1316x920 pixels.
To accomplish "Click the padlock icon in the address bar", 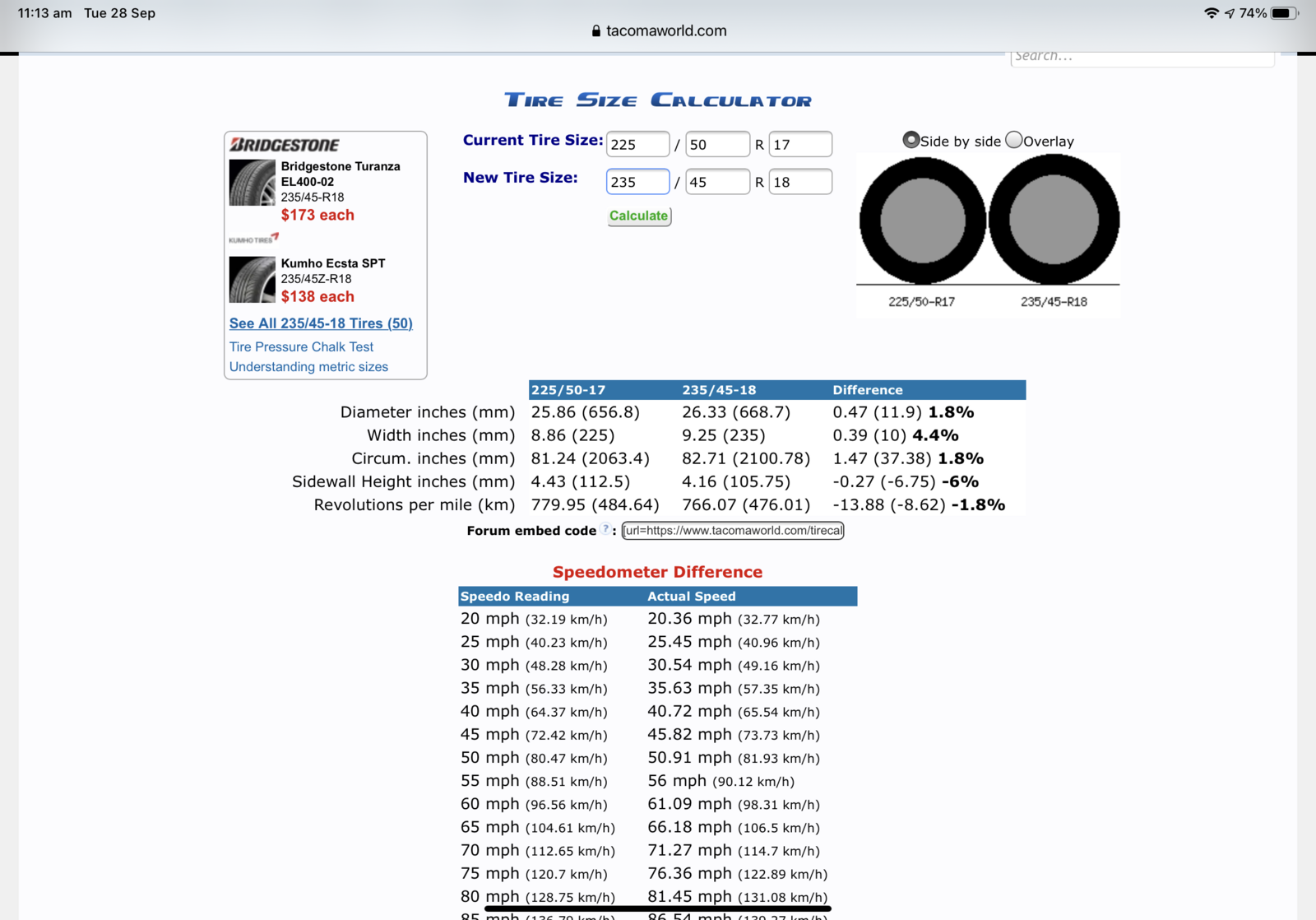I will pyautogui.click(x=596, y=31).
